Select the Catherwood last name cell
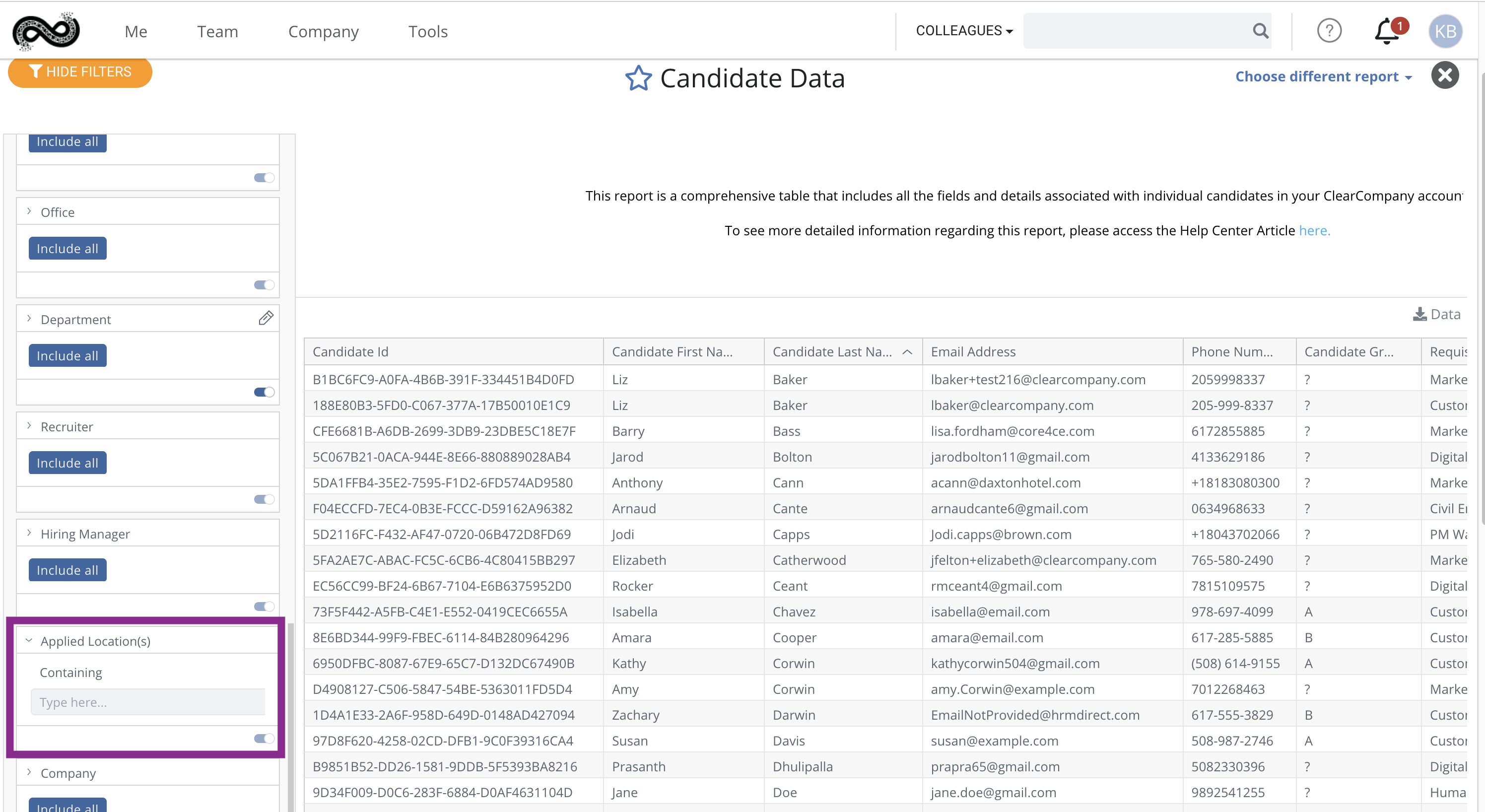This screenshot has width=1485, height=812. point(843,560)
